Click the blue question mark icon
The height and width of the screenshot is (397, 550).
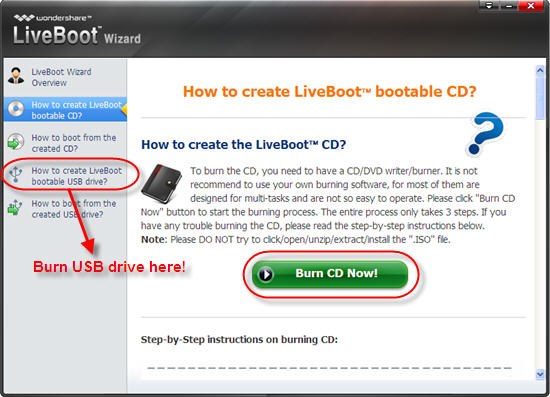click(x=485, y=134)
